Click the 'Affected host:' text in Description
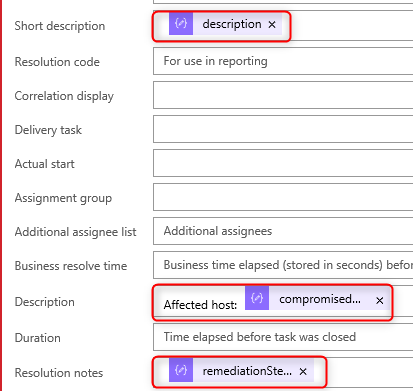413x391 pixels. [x=200, y=305]
